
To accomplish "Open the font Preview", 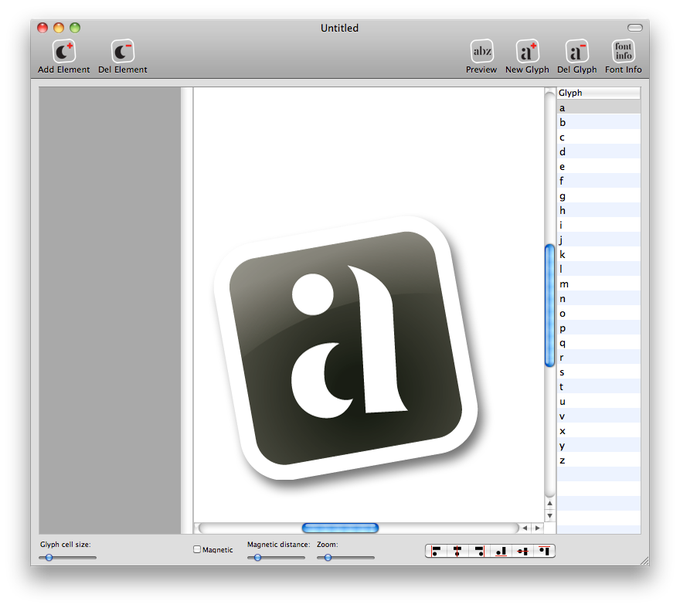I will click(482, 52).
